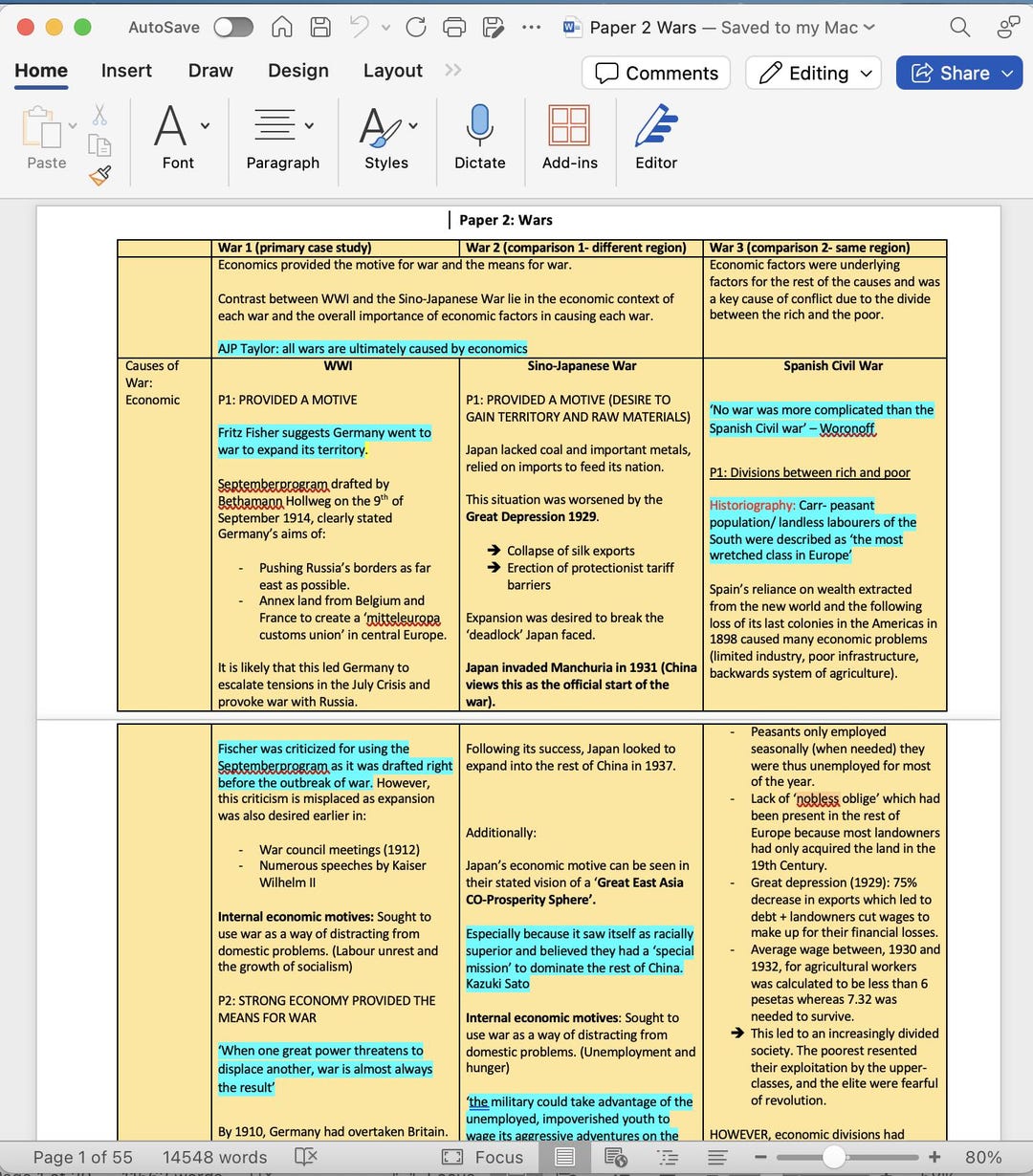The image size is (1033, 1176).
Task: Open the Share dropdown arrow
Action: [1005, 73]
